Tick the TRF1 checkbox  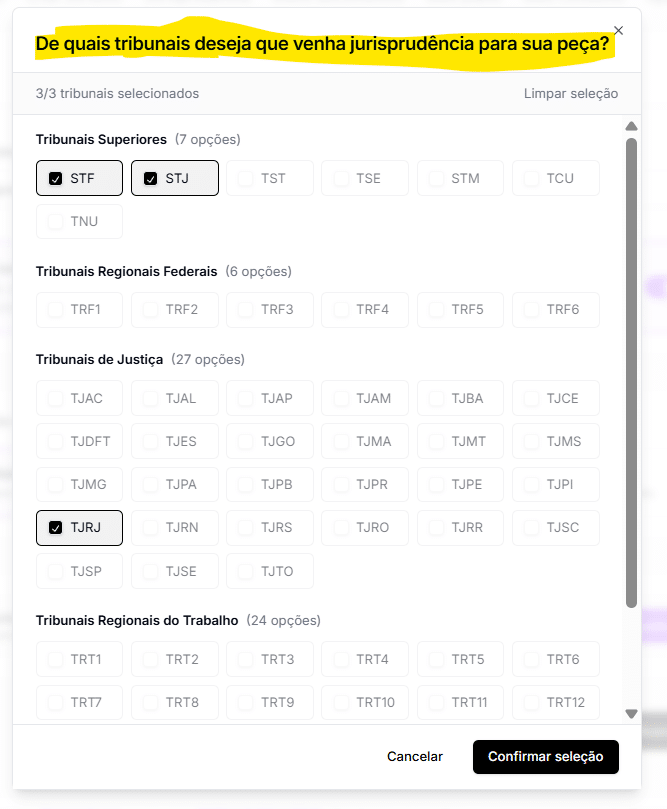click(56, 310)
